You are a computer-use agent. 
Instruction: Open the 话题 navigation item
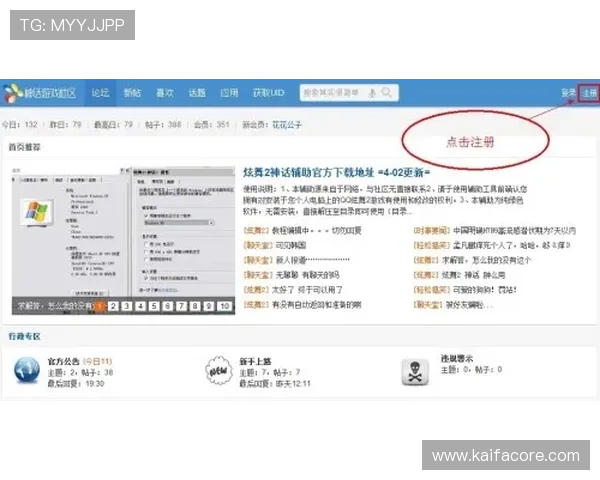tap(197, 93)
